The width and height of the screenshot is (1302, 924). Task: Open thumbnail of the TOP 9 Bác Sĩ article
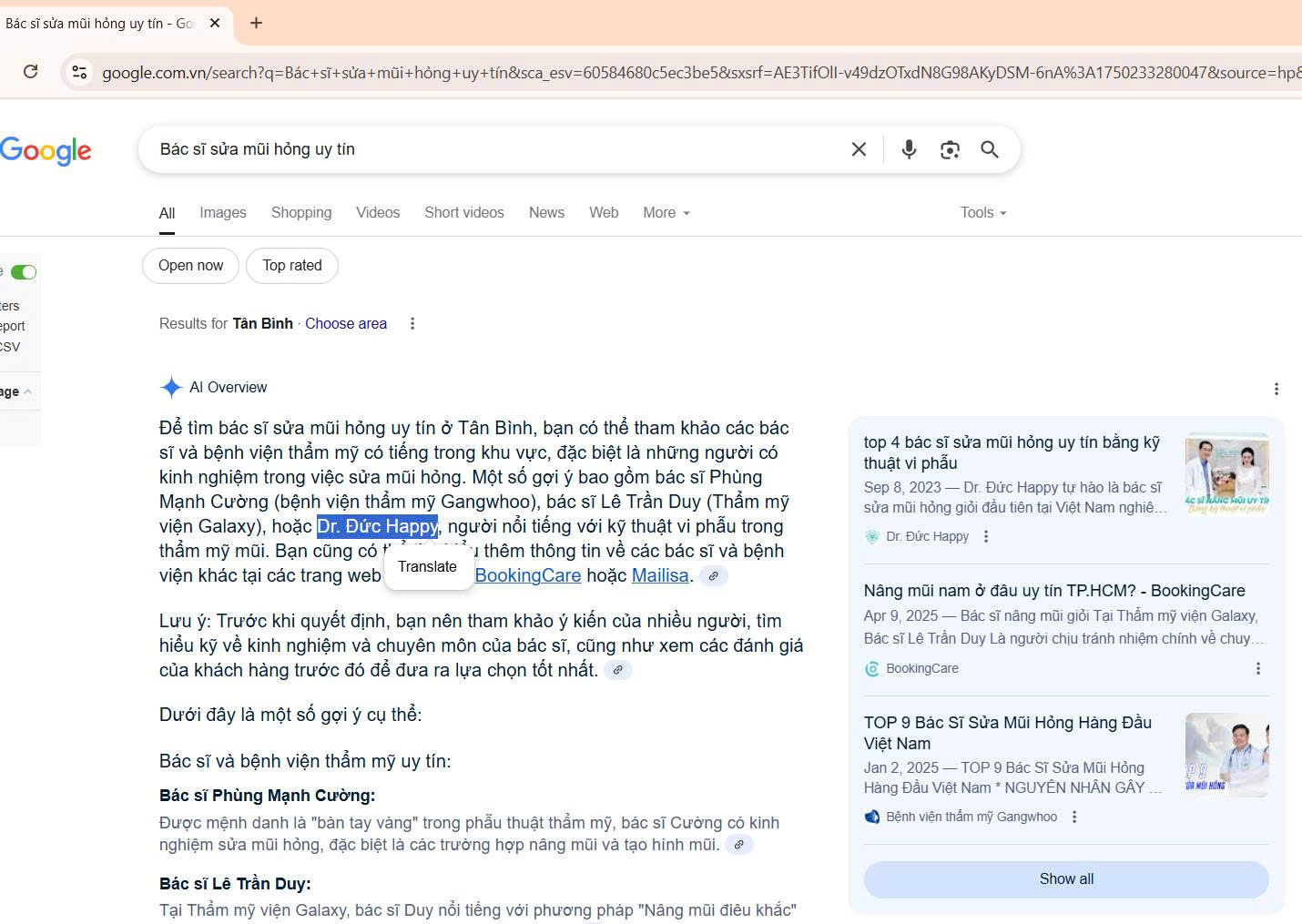click(x=1227, y=755)
